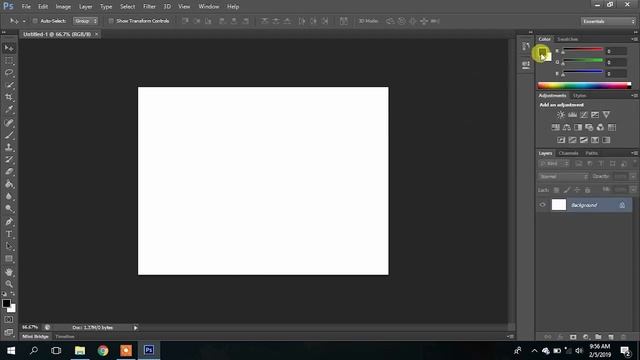Image resolution: width=640 pixels, height=360 pixels.
Task: Switch to the Styles tab
Action: pyautogui.click(x=579, y=96)
